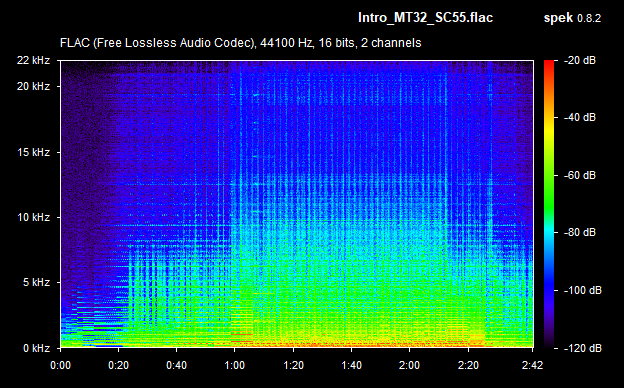Click the Intro_MT32_SC55.flac file name title
Viewport: 624px width, 388px height.
(x=425, y=18)
